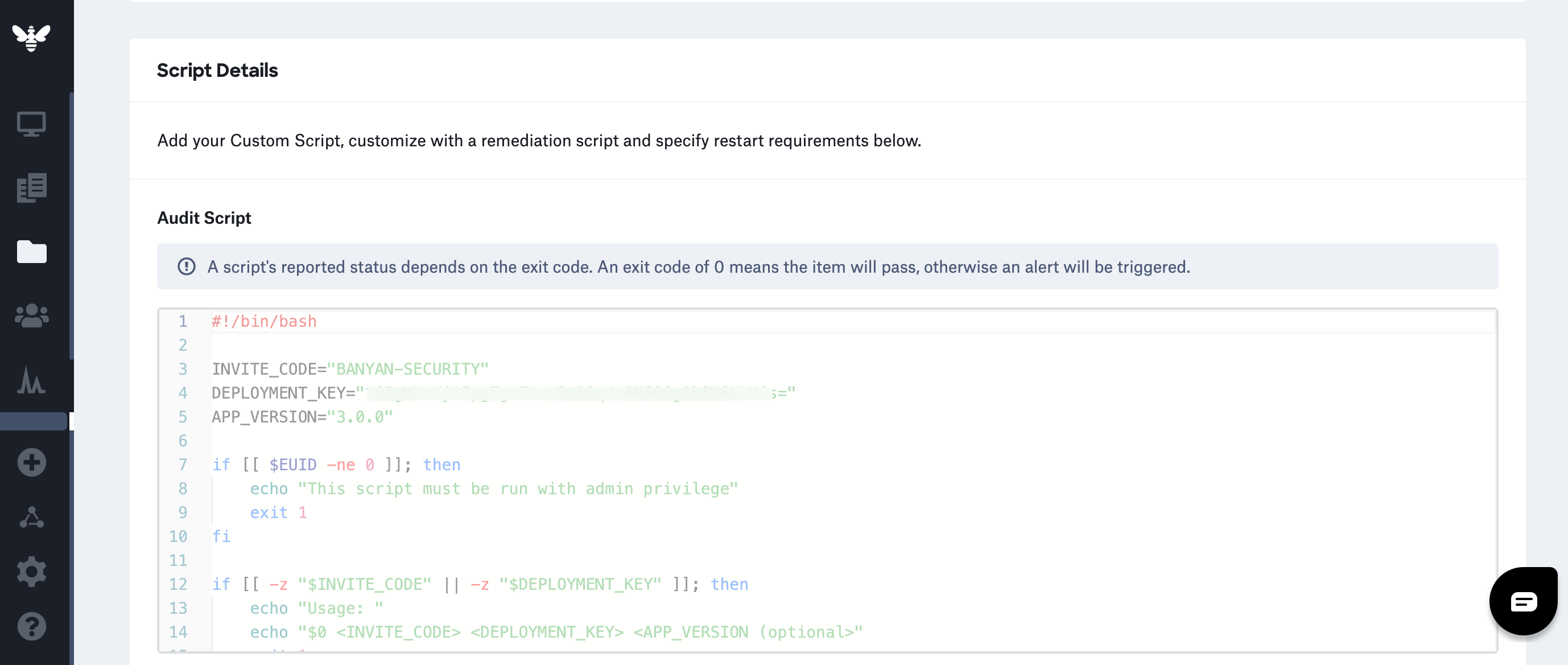1568x665 pixels.
Task: Open the connected-nodes integrations icon
Action: tap(31, 517)
